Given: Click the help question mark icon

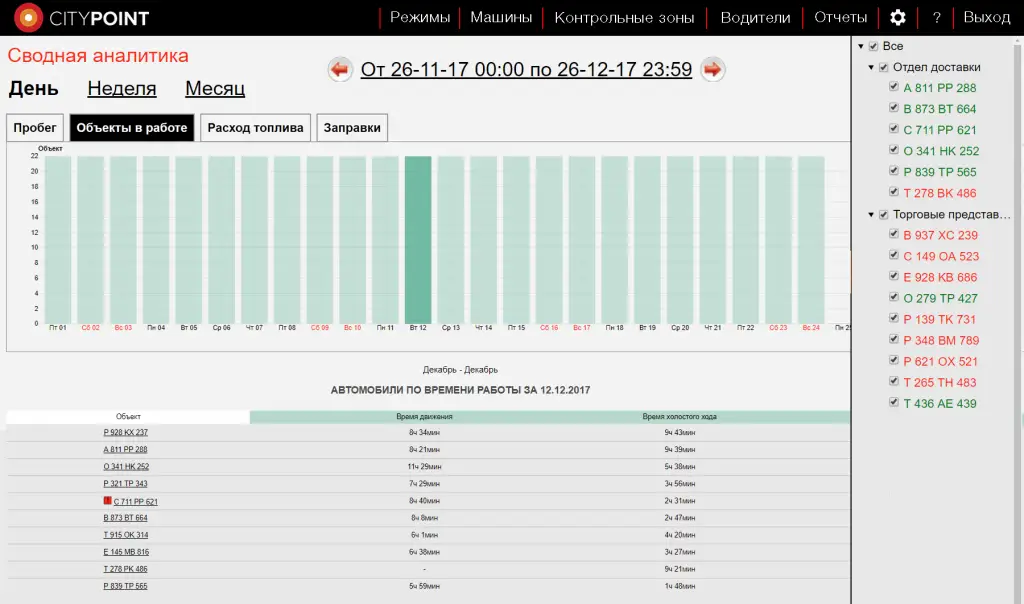Looking at the screenshot, I should [938, 17].
